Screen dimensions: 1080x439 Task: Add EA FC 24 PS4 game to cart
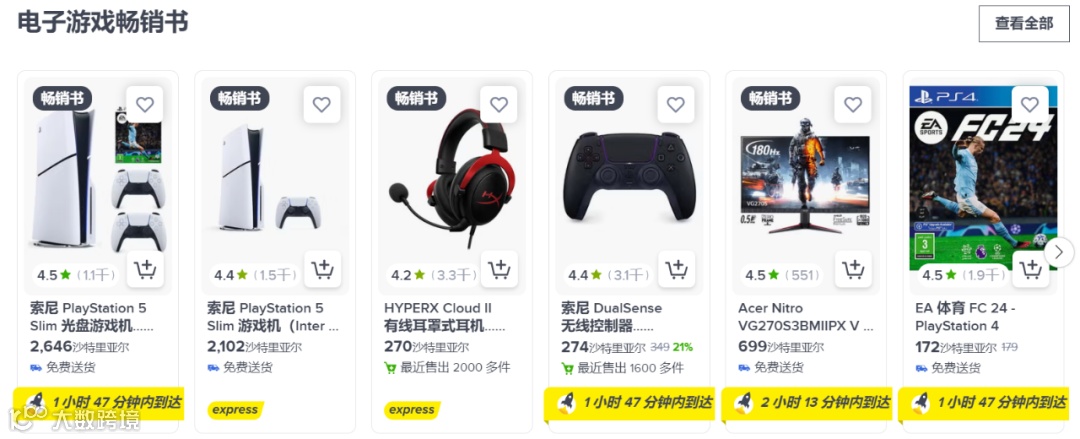[x=1030, y=269]
